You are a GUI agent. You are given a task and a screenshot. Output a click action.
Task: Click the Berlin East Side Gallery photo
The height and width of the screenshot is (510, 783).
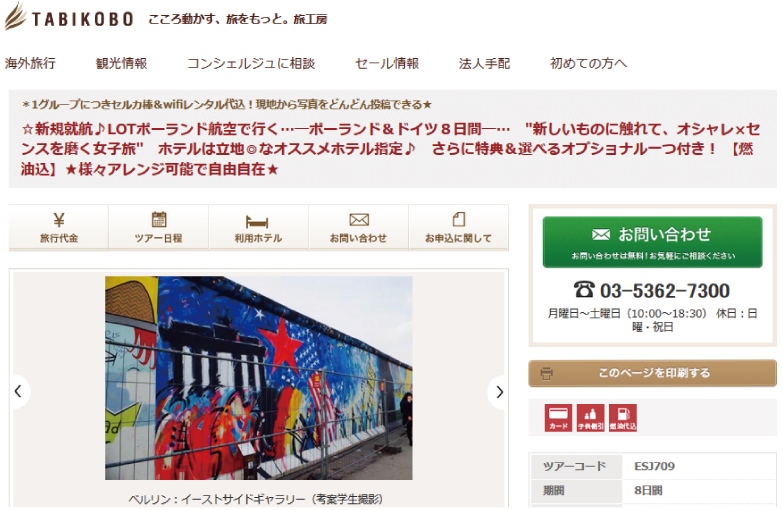(x=259, y=378)
